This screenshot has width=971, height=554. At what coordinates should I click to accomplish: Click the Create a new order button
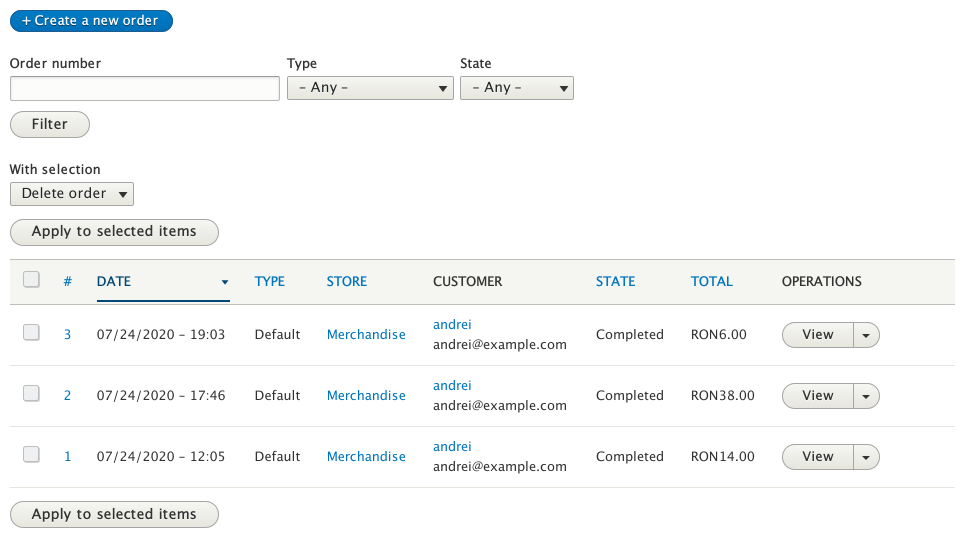(91, 20)
